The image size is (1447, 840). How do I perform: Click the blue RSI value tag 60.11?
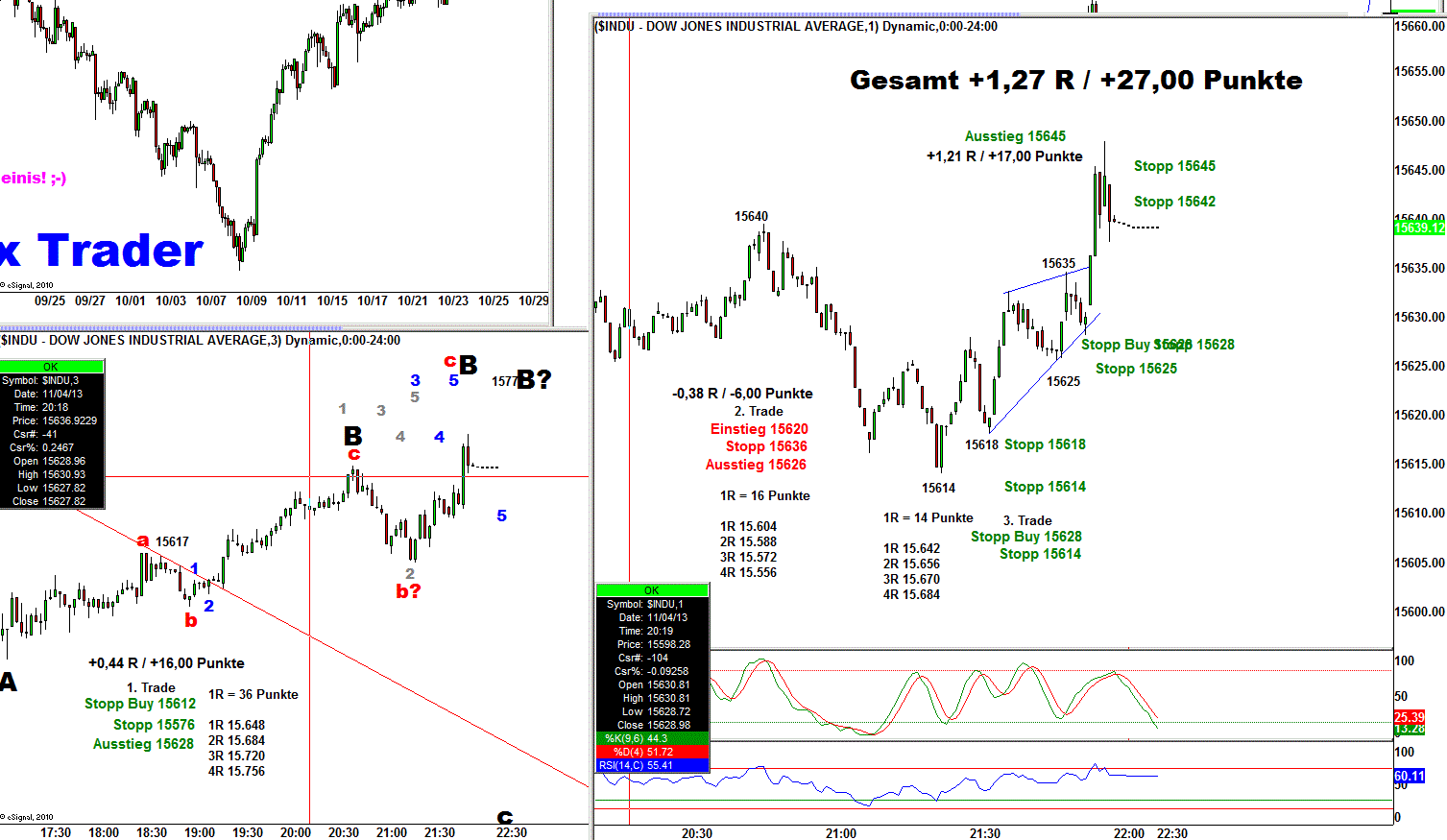click(1409, 776)
